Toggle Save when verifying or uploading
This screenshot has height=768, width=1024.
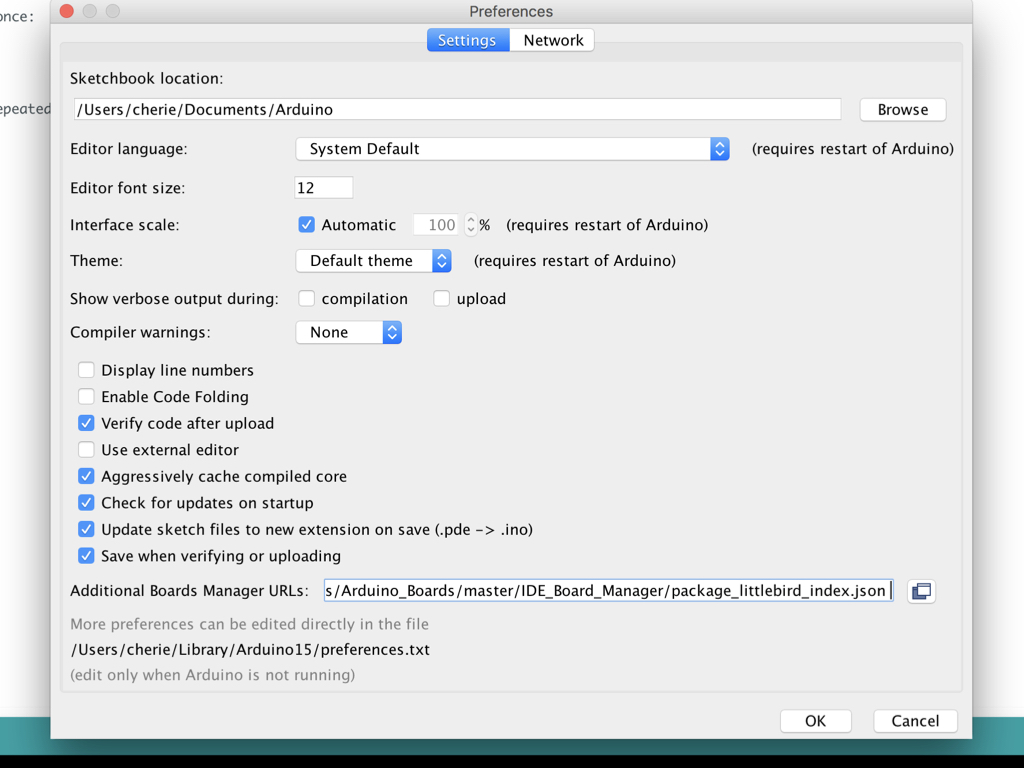click(x=86, y=556)
